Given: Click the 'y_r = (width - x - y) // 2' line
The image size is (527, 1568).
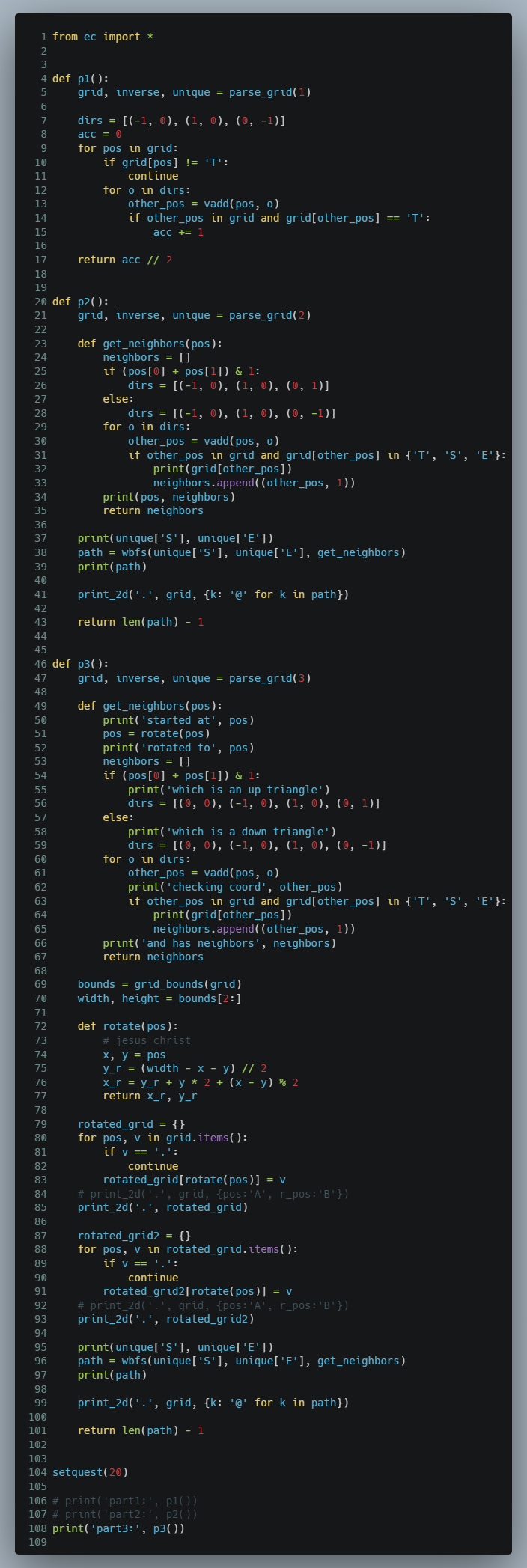Looking at the screenshot, I should click(185, 1068).
